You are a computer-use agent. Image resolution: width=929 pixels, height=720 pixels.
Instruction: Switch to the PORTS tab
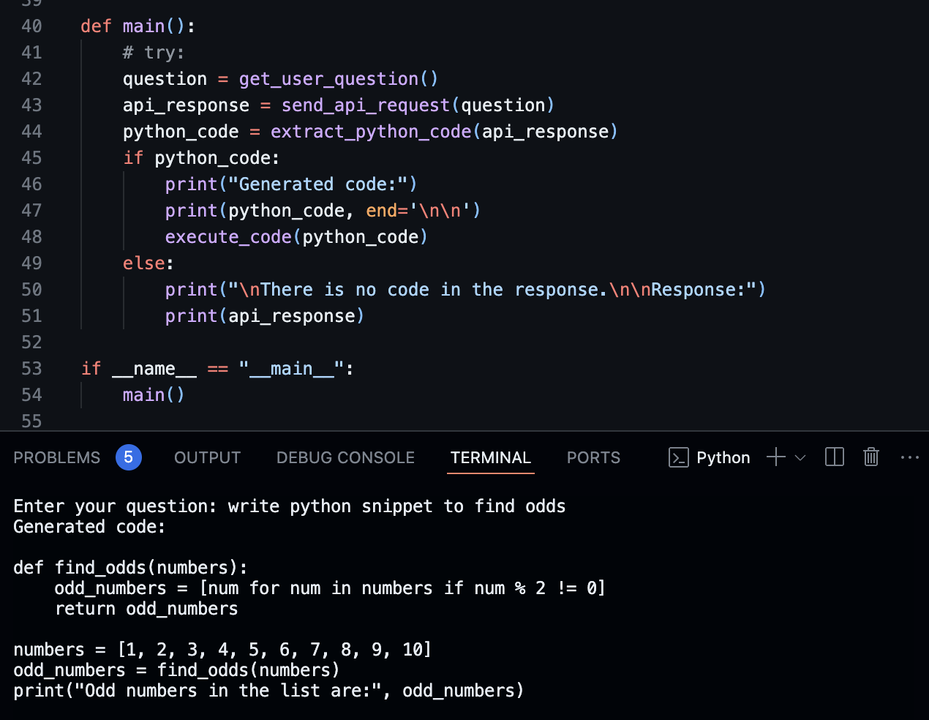(x=593, y=458)
